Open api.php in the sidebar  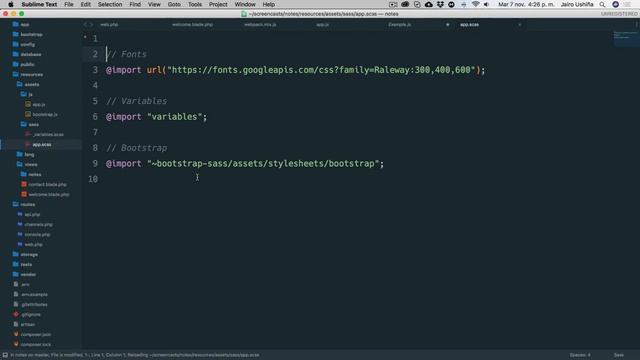[32, 214]
